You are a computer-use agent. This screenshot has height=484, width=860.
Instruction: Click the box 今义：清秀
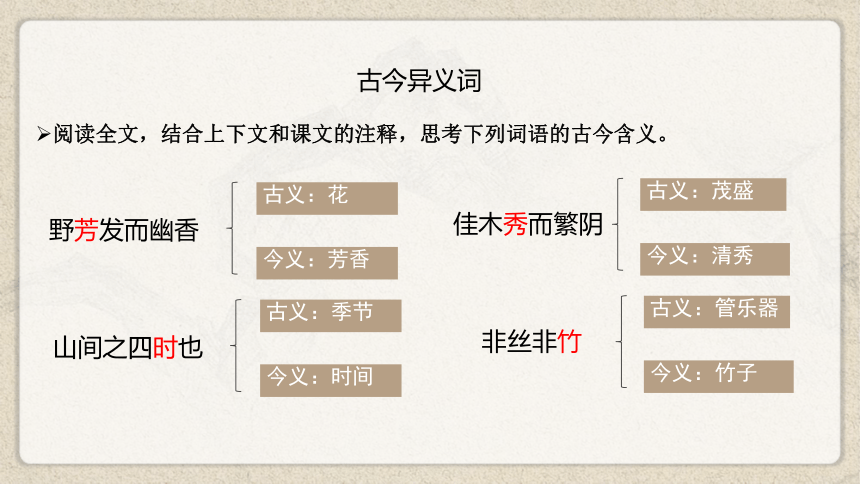point(715,259)
